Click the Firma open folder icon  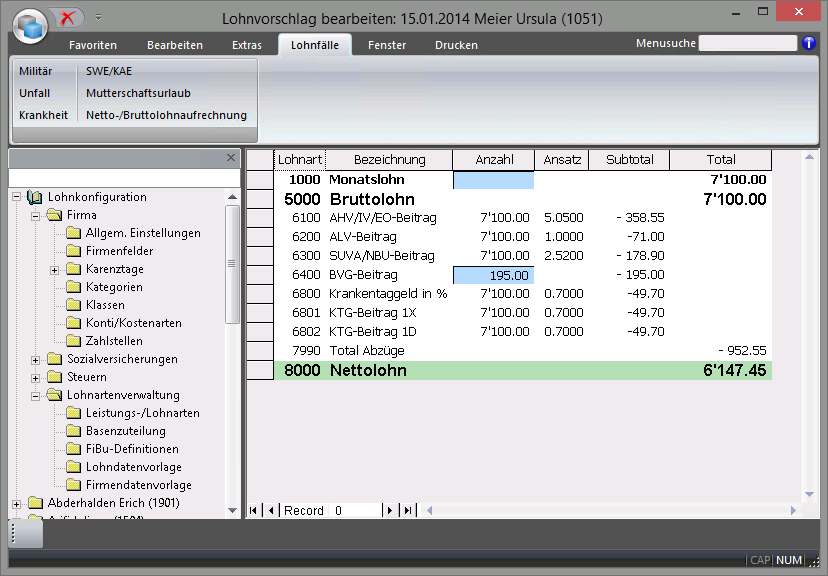coord(54,215)
